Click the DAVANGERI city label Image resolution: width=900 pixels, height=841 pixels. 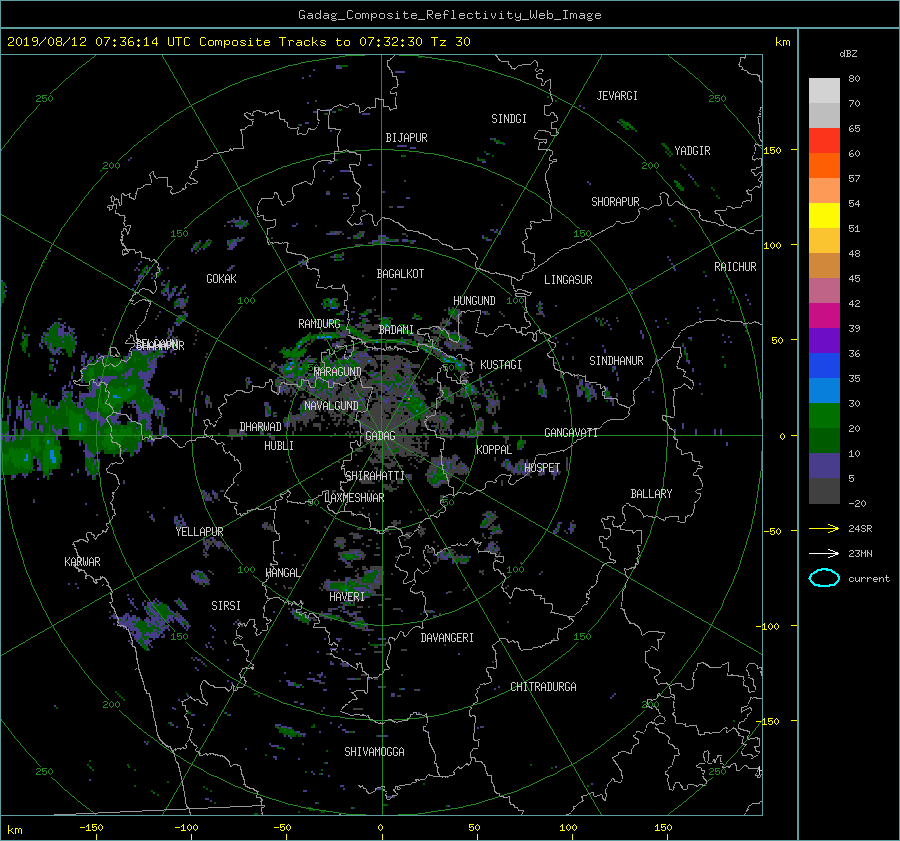(x=447, y=638)
